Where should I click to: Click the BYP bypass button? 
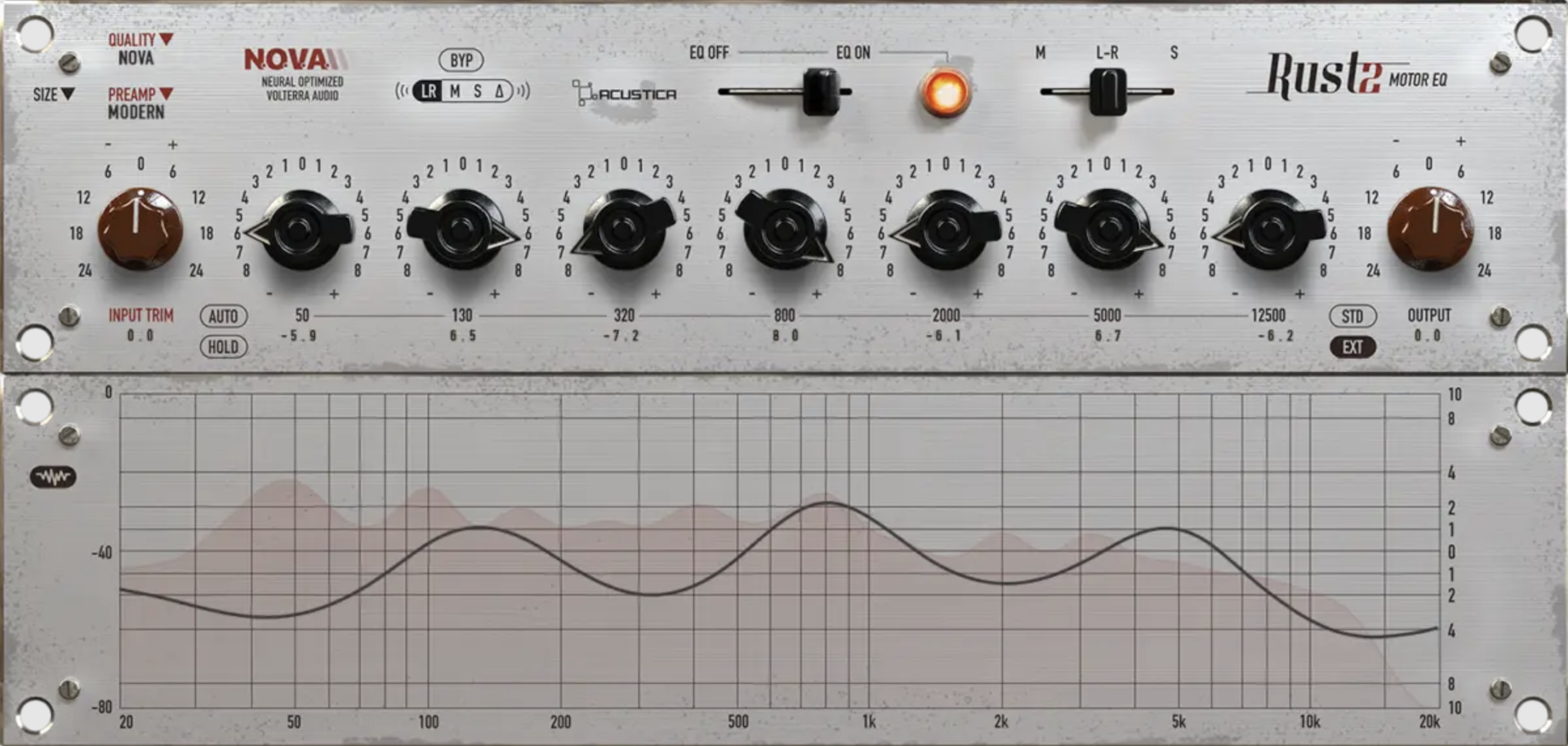(461, 60)
